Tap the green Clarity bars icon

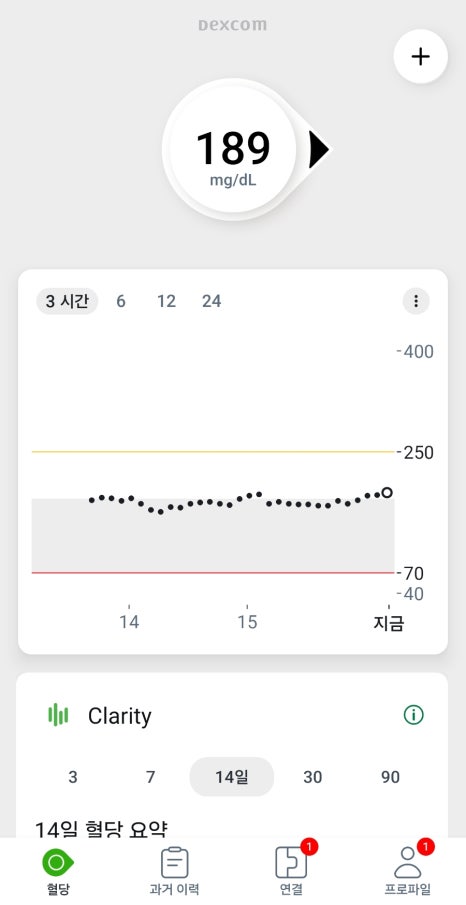pyautogui.click(x=58, y=715)
